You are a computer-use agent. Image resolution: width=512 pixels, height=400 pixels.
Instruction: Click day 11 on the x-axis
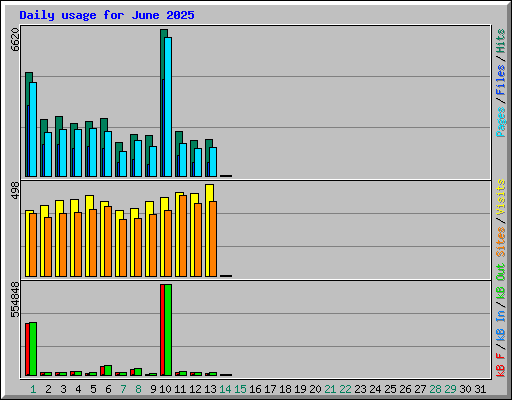click(x=180, y=389)
